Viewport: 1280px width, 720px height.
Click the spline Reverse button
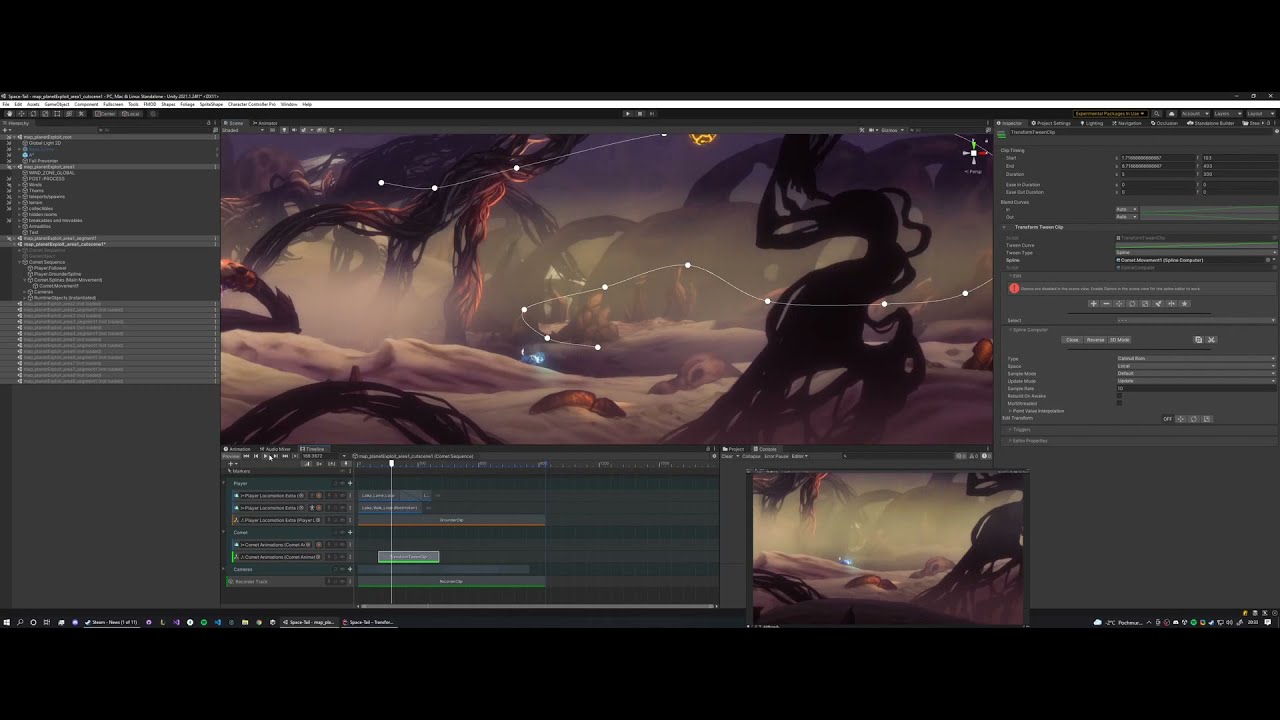coord(1095,340)
